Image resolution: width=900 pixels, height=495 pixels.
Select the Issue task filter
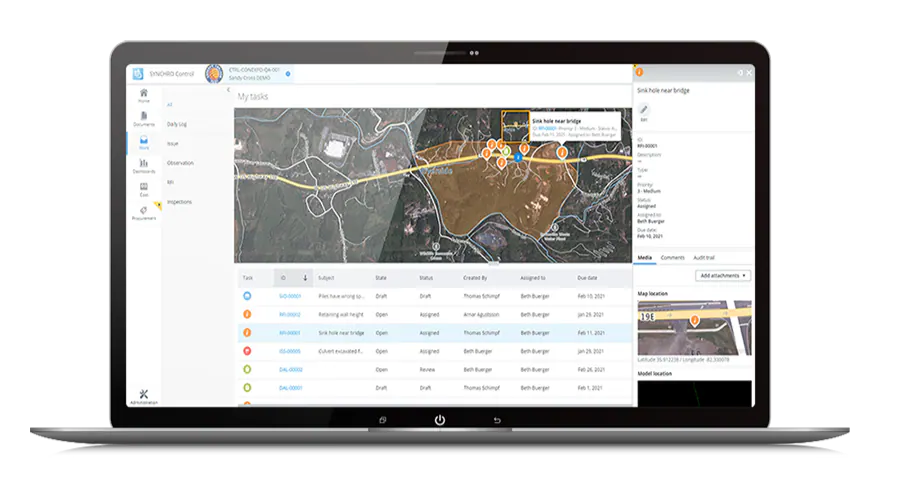[173, 144]
